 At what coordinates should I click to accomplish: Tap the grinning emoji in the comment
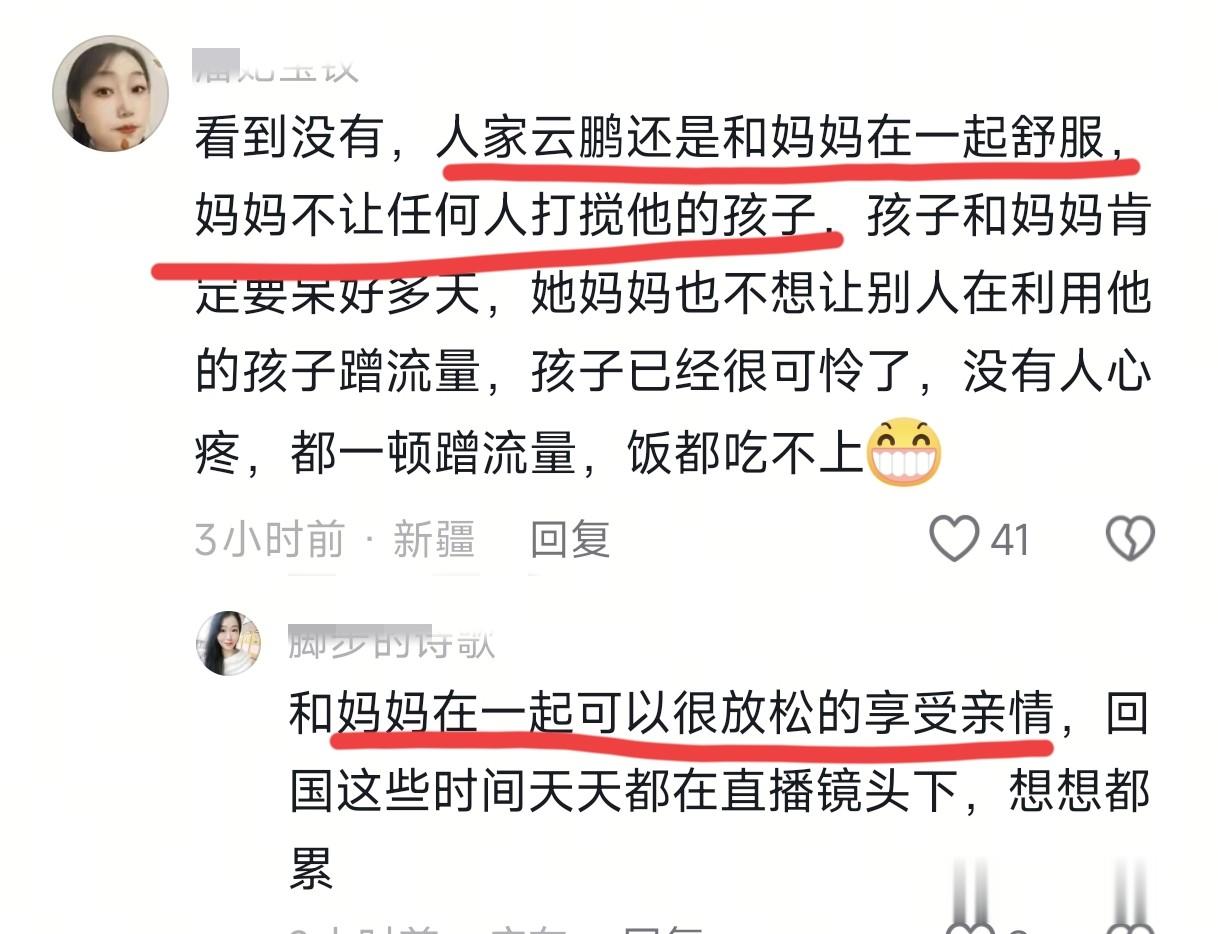904,452
